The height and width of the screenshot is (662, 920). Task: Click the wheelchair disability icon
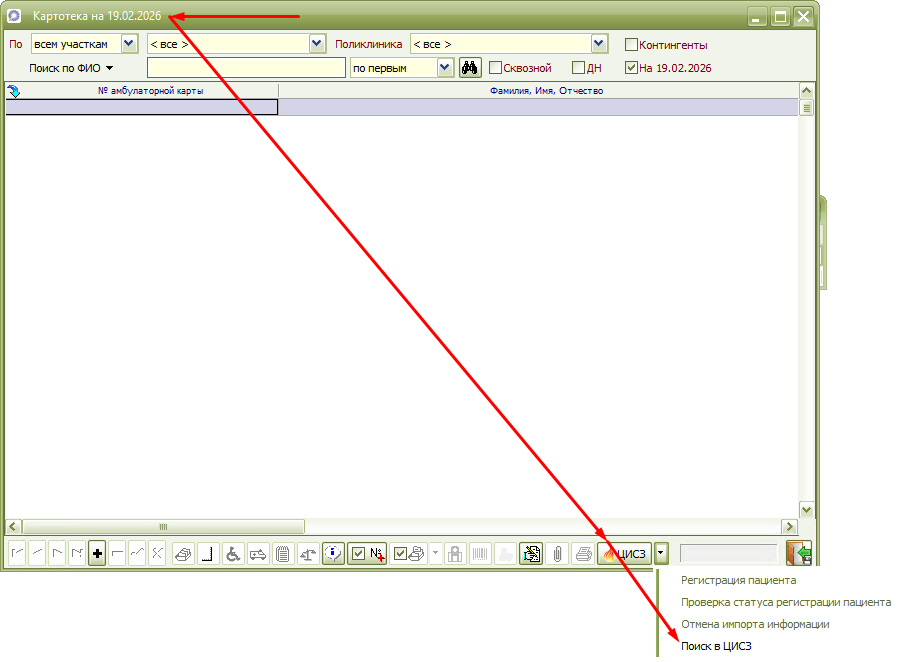(x=231, y=553)
